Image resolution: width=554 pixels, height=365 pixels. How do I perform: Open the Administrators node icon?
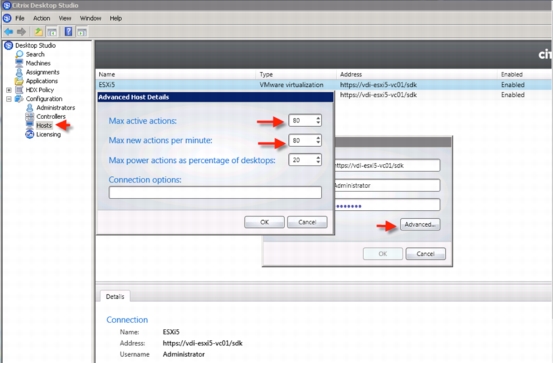coord(30,107)
